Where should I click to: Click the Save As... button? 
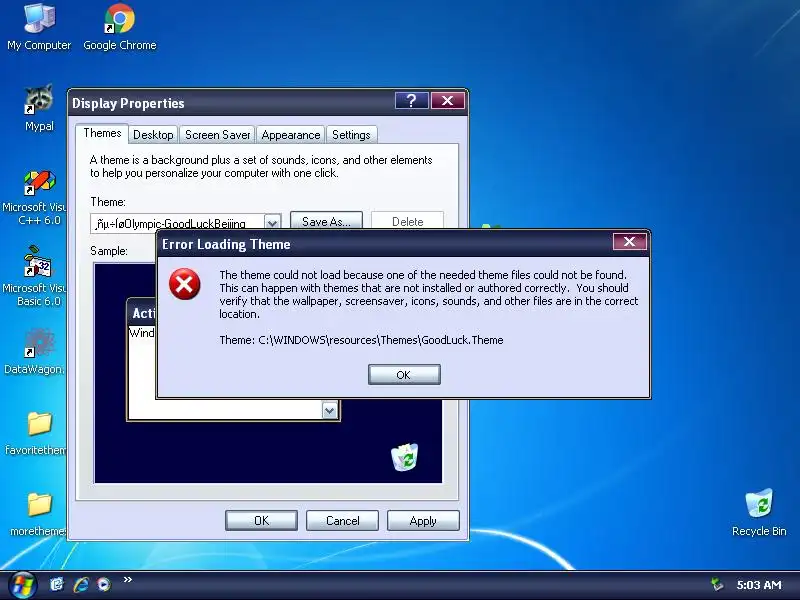point(326,221)
